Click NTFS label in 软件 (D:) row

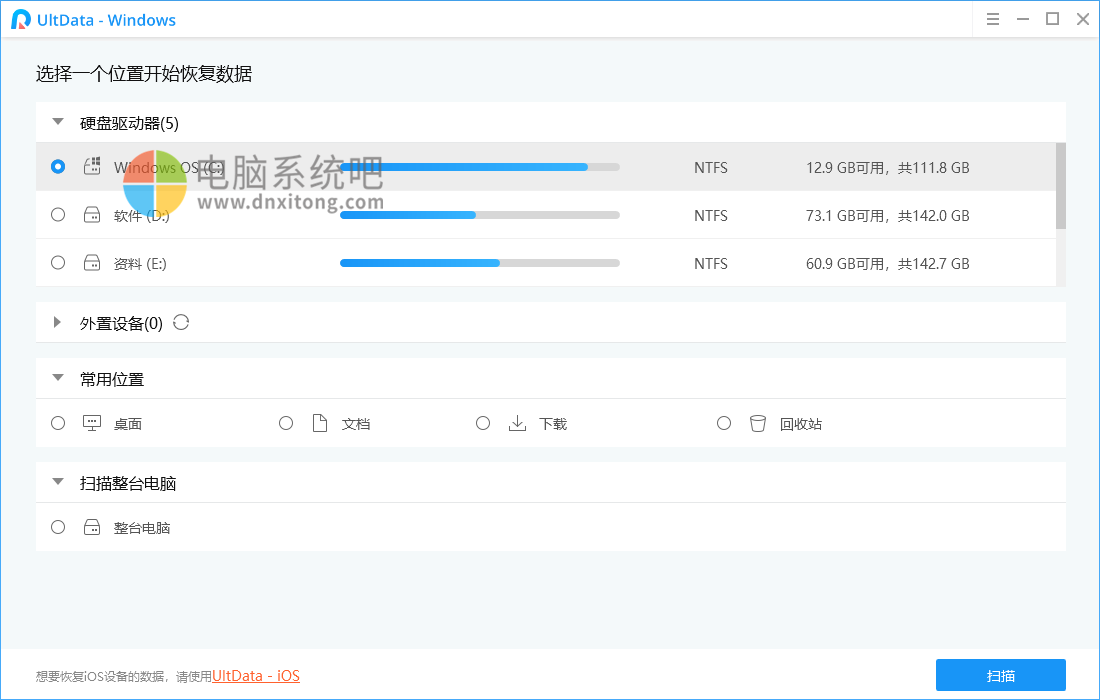click(x=711, y=216)
